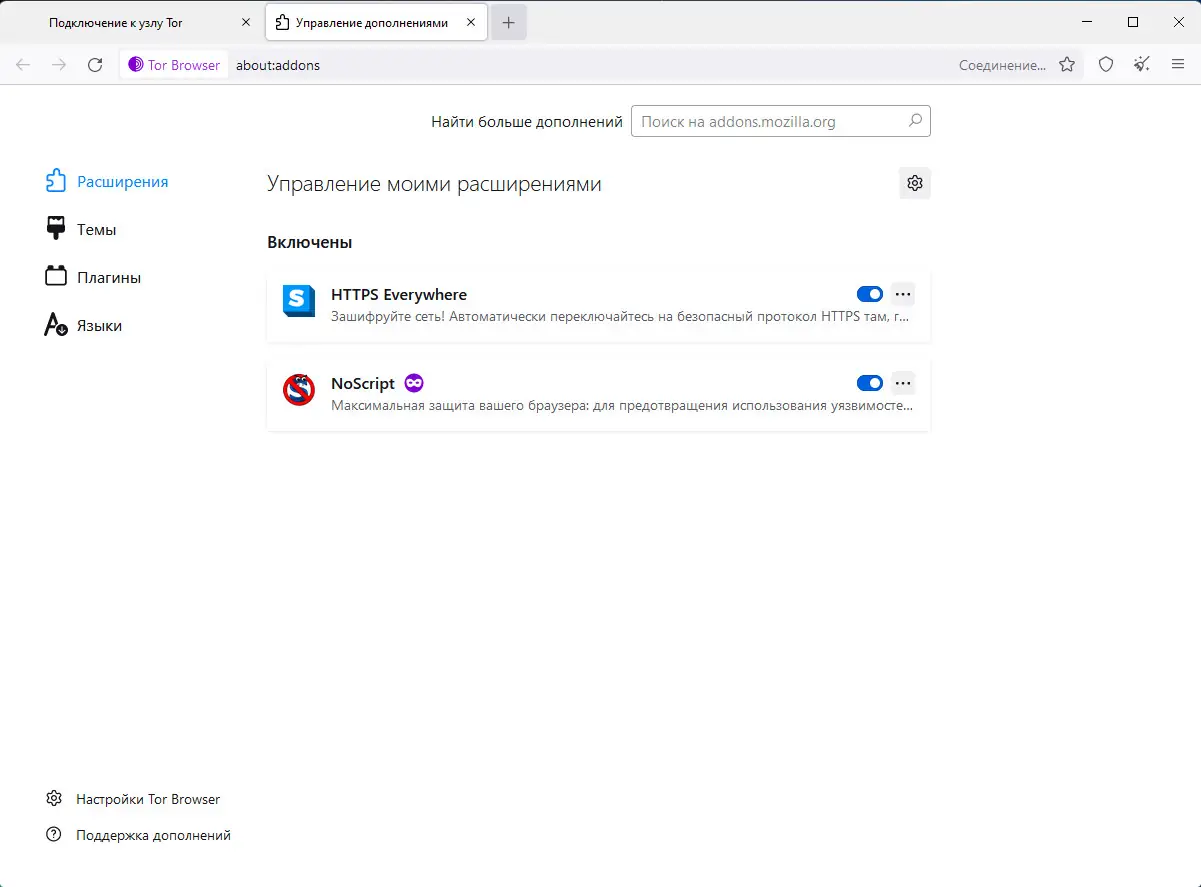Click the Включены section heading
The height and width of the screenshot is (887, 1201).
pyautogui.click(x=309, y=242)
